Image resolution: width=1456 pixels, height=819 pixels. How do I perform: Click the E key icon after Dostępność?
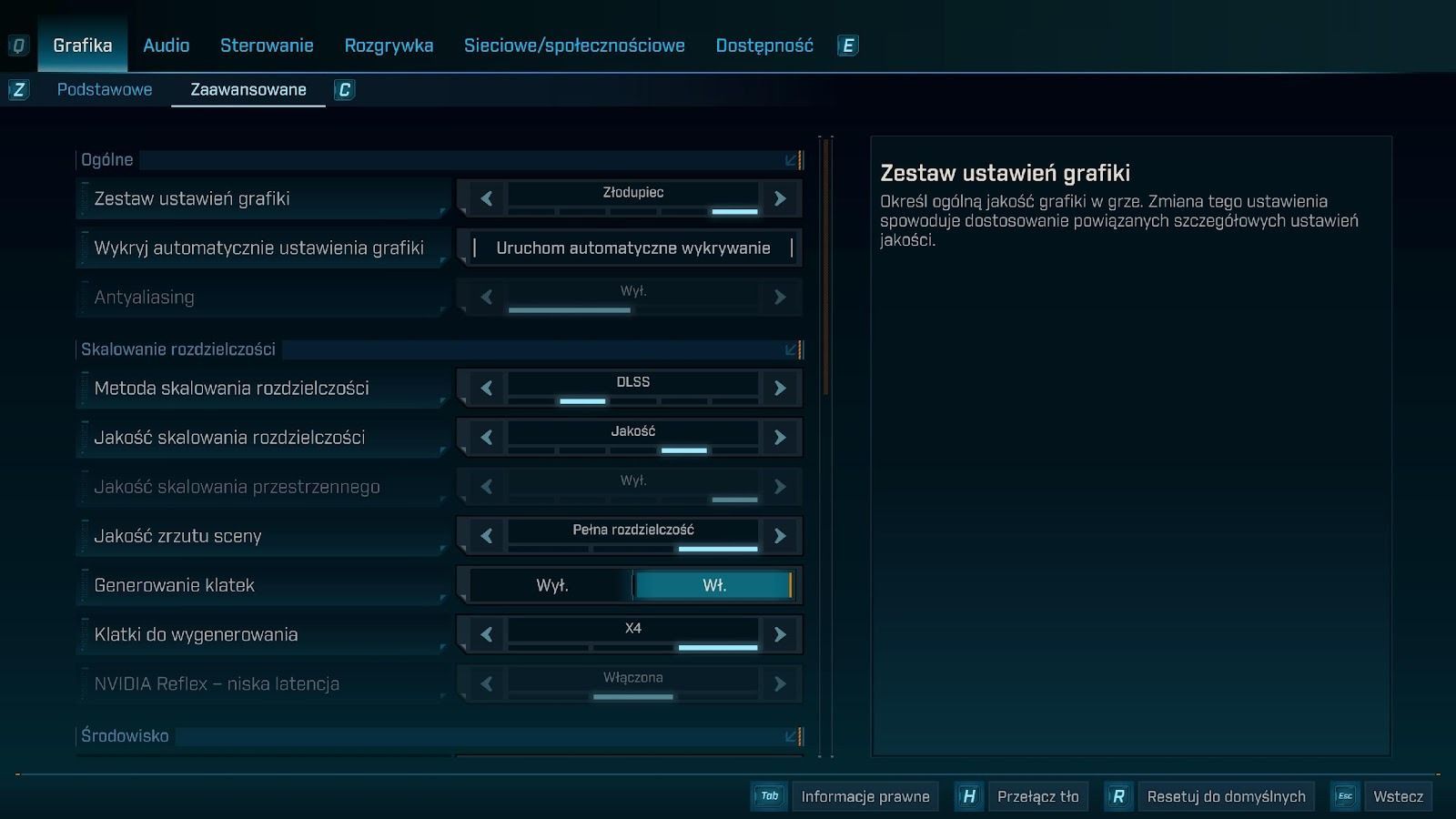pos(847,45)
